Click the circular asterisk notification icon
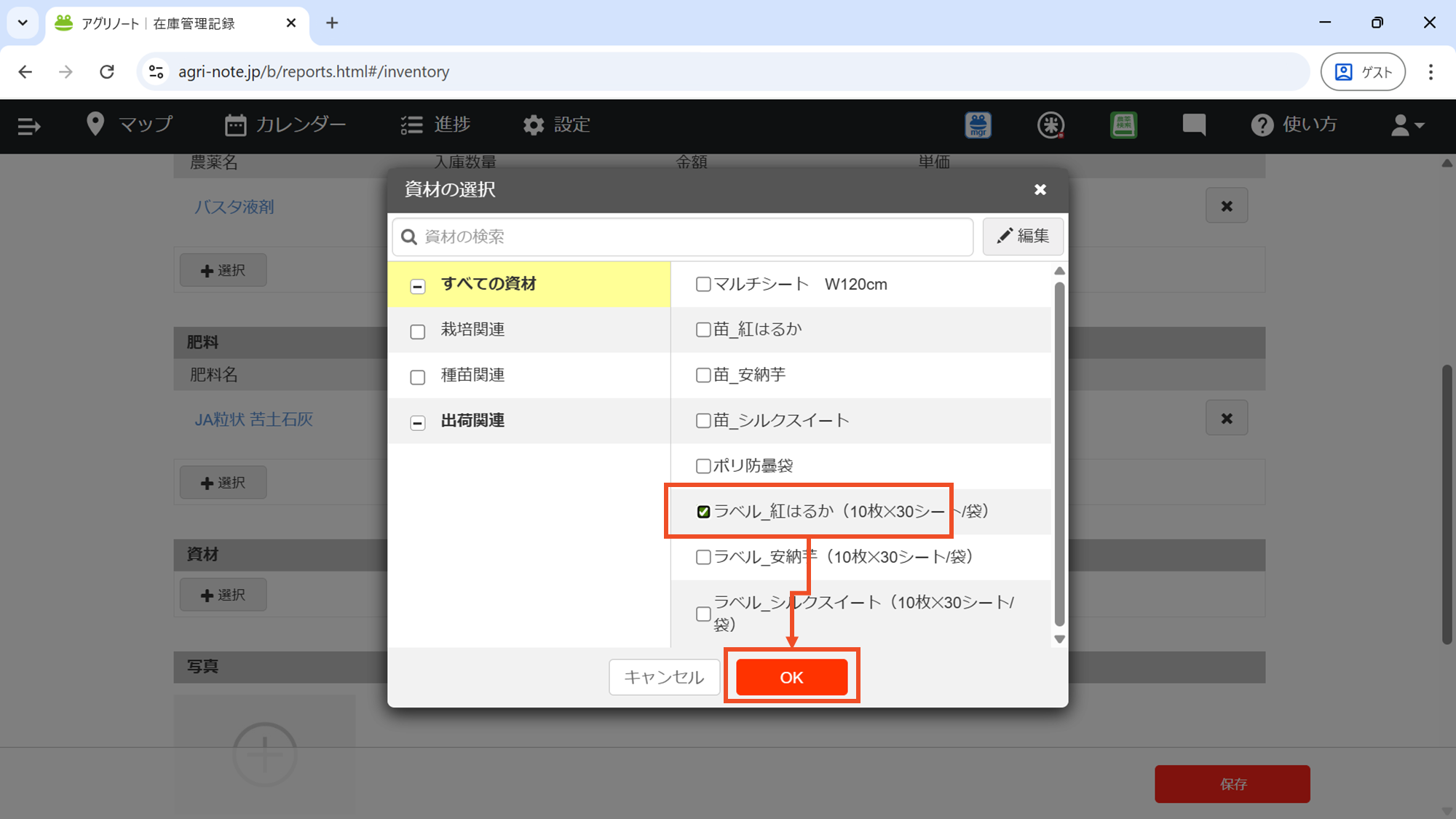Screen dimensions: 1456x819 [x=1051, y=125]
